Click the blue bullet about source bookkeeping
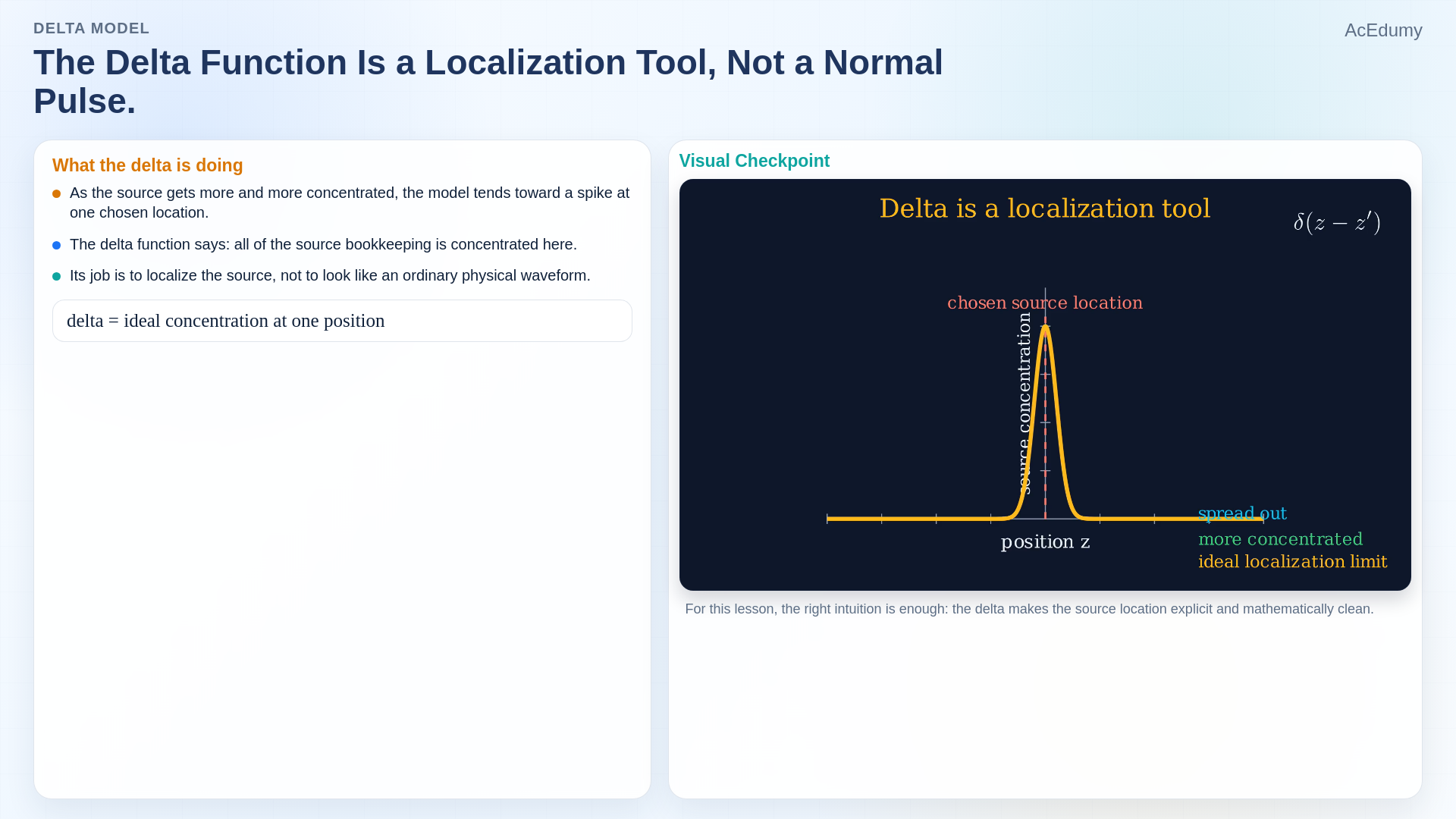 (56, 246)
